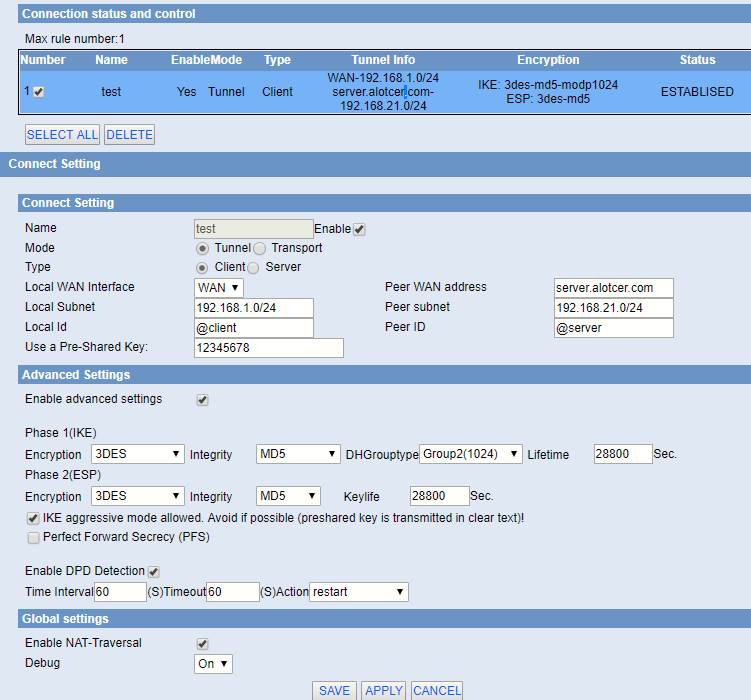Image resolution: width=751 pixels, height=700 pixels.
Task: Toggle the rule 1 selection checkbox
Action: click(38, 92)
